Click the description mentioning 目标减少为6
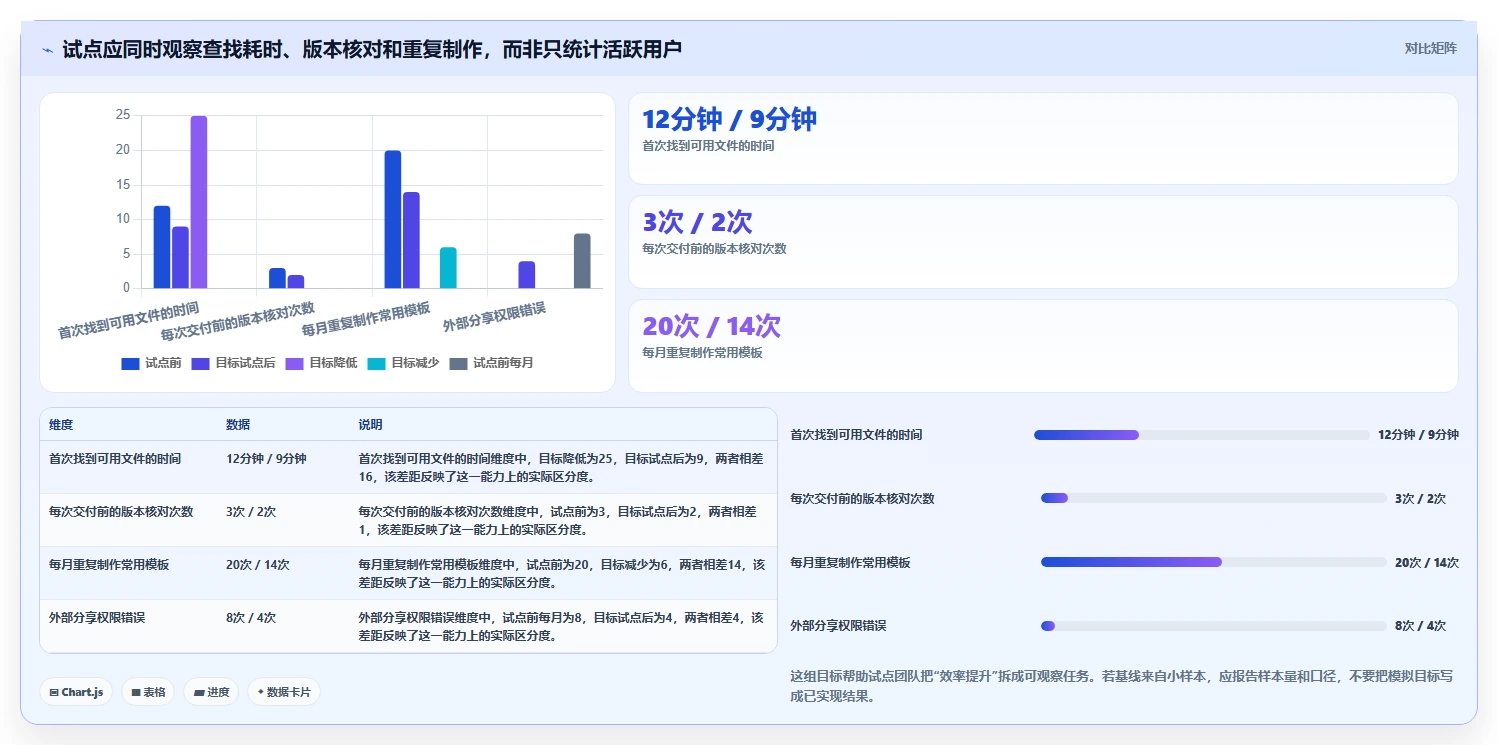Screen dimensions: 1498x745 coord(561,573)
